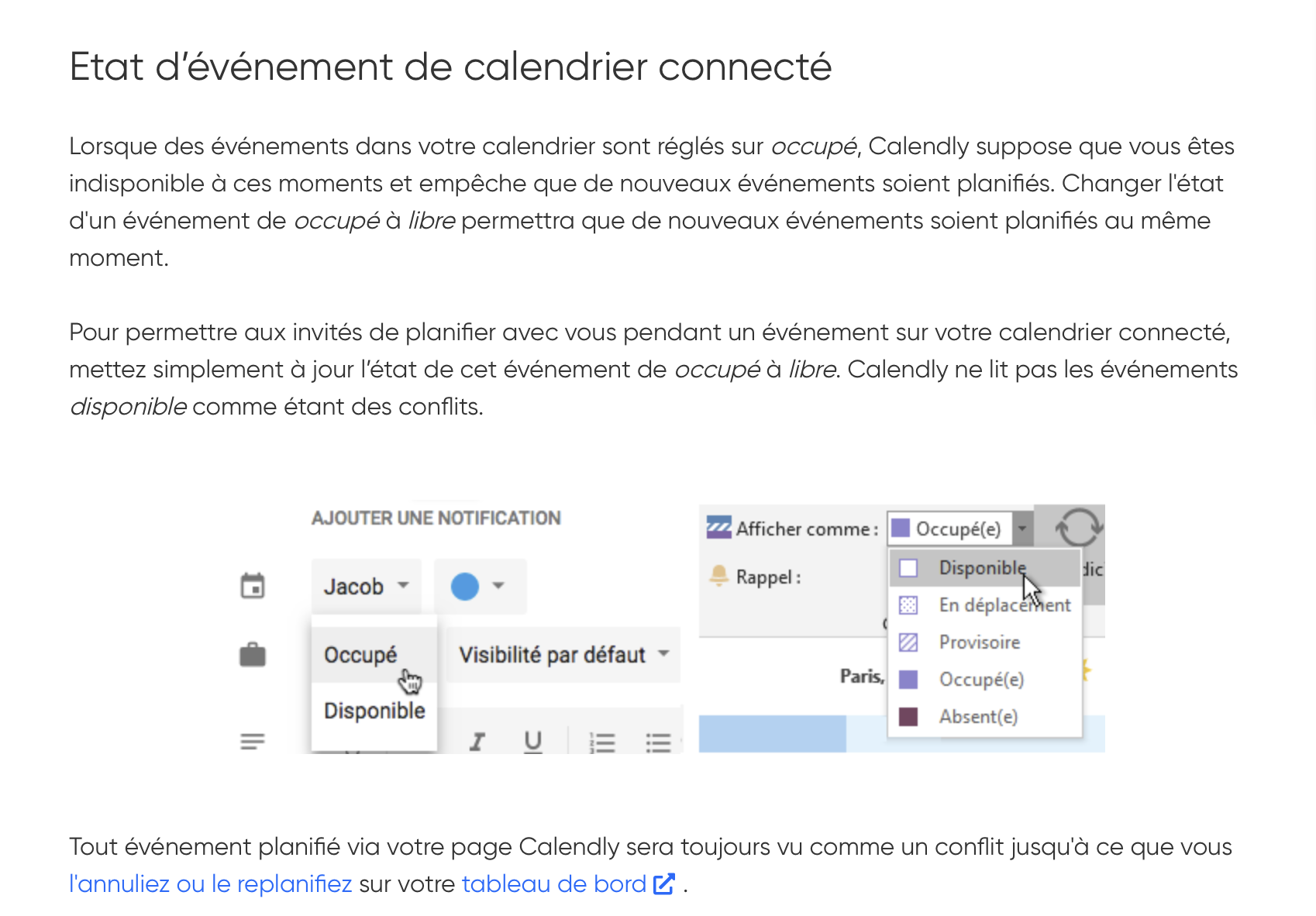This screenshot has height=916, width=1316.
Task: Choose Occupé(e) in the status list
Action: pyautogui.click(x=984, y=679)
